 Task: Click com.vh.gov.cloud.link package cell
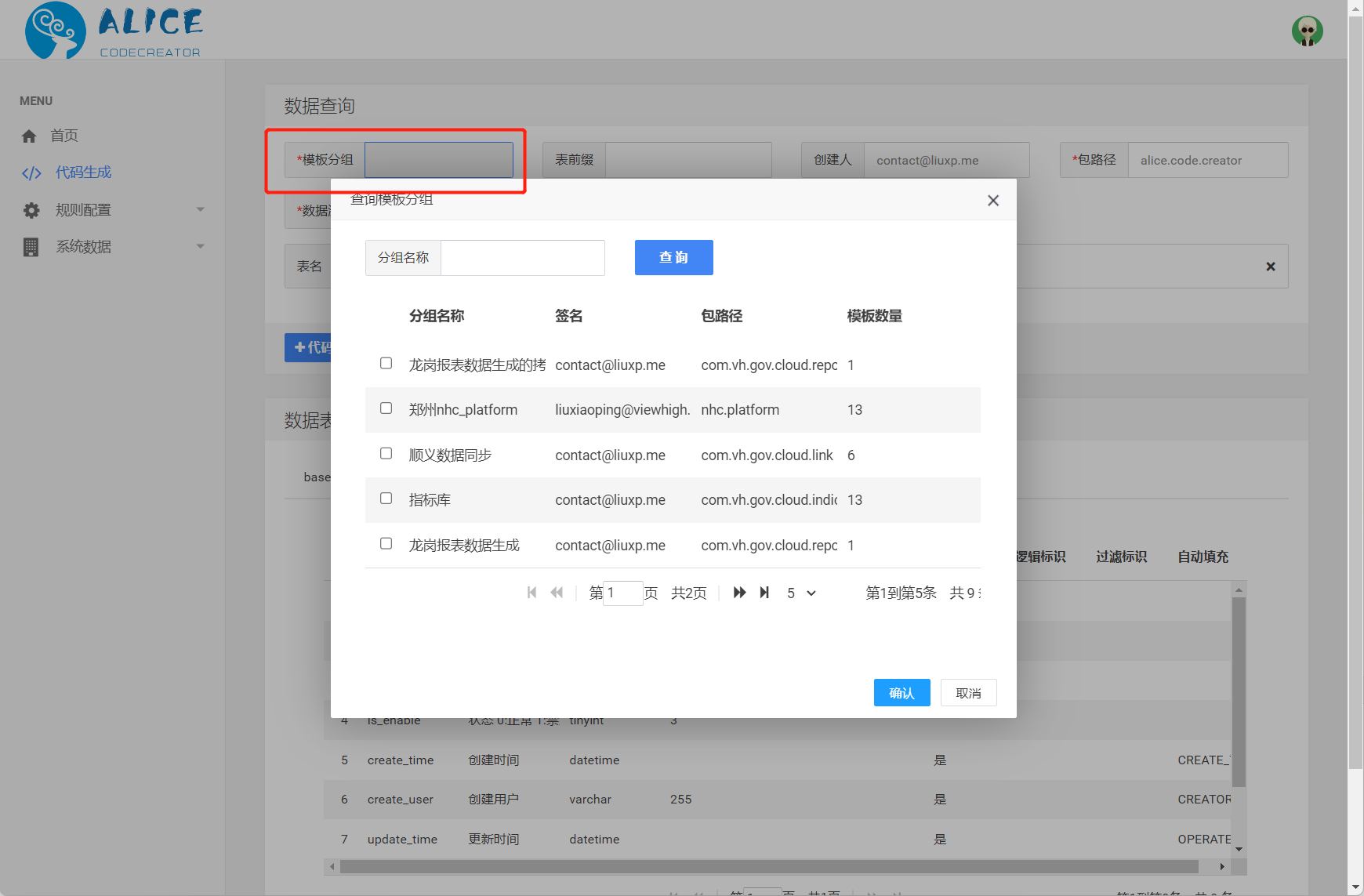click(x=767, y=455)
